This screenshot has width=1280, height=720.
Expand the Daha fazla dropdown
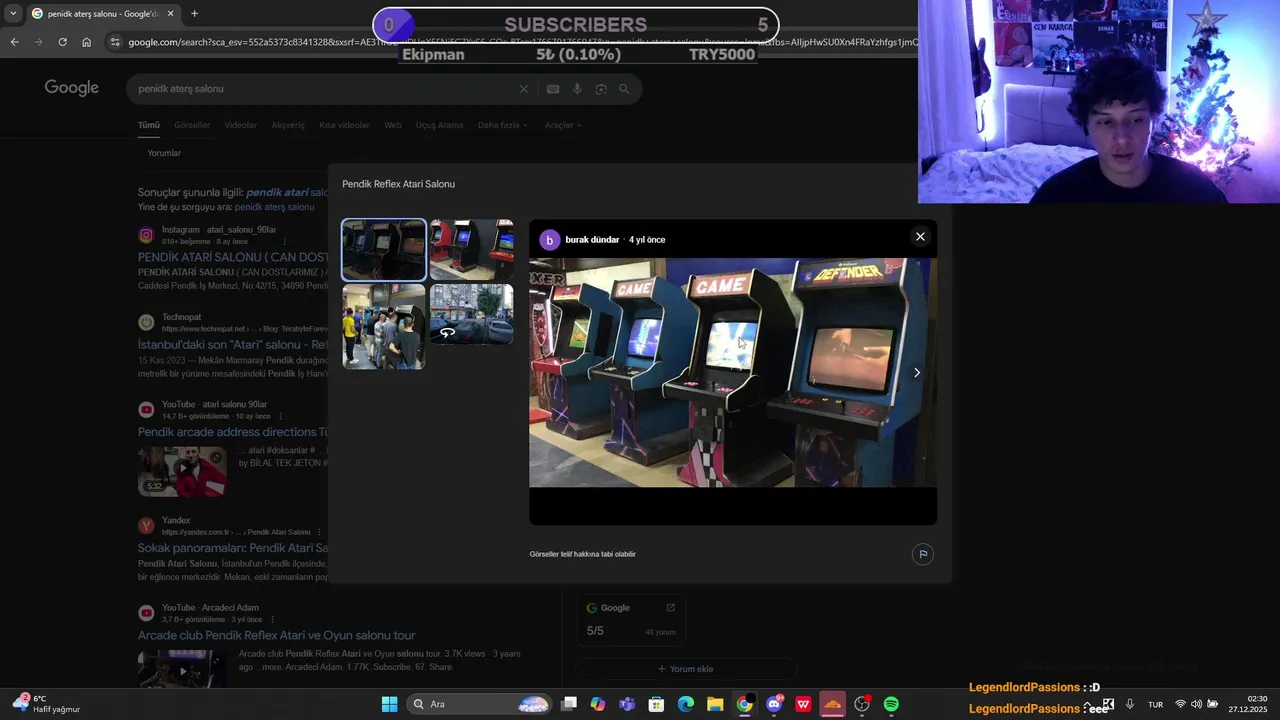click(502, 125)
